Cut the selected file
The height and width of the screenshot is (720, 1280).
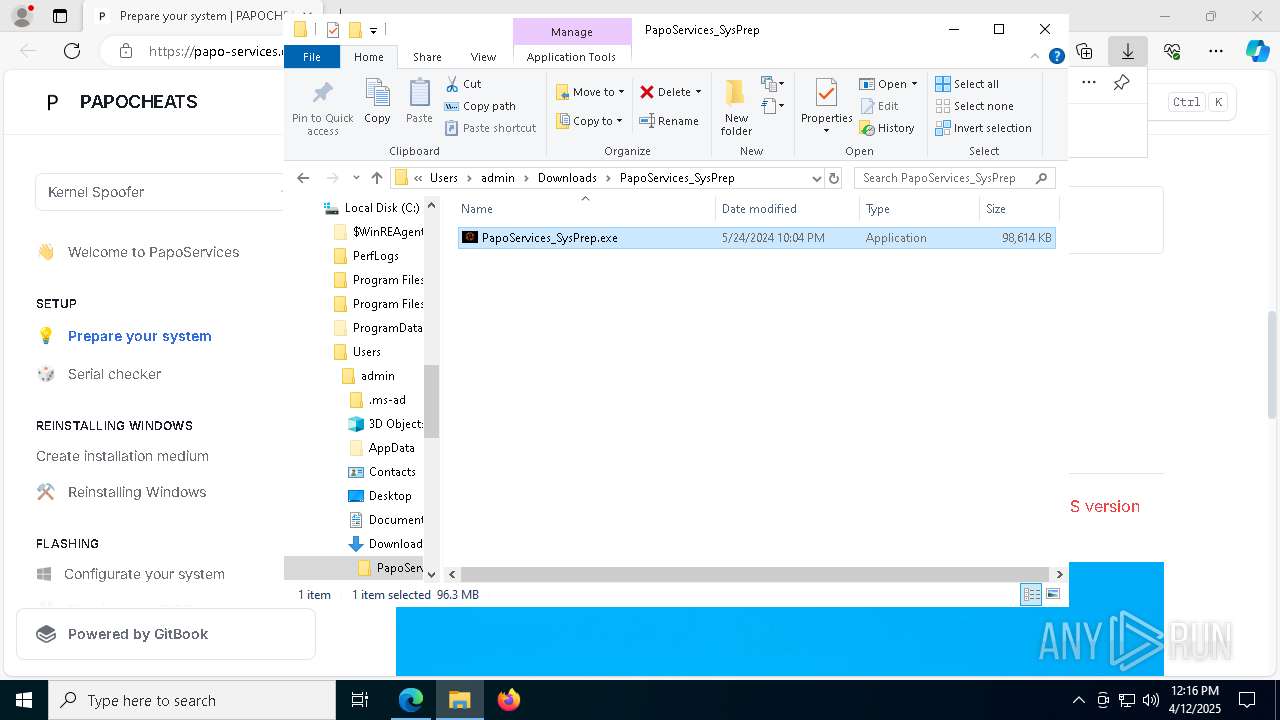coord(463,84)
